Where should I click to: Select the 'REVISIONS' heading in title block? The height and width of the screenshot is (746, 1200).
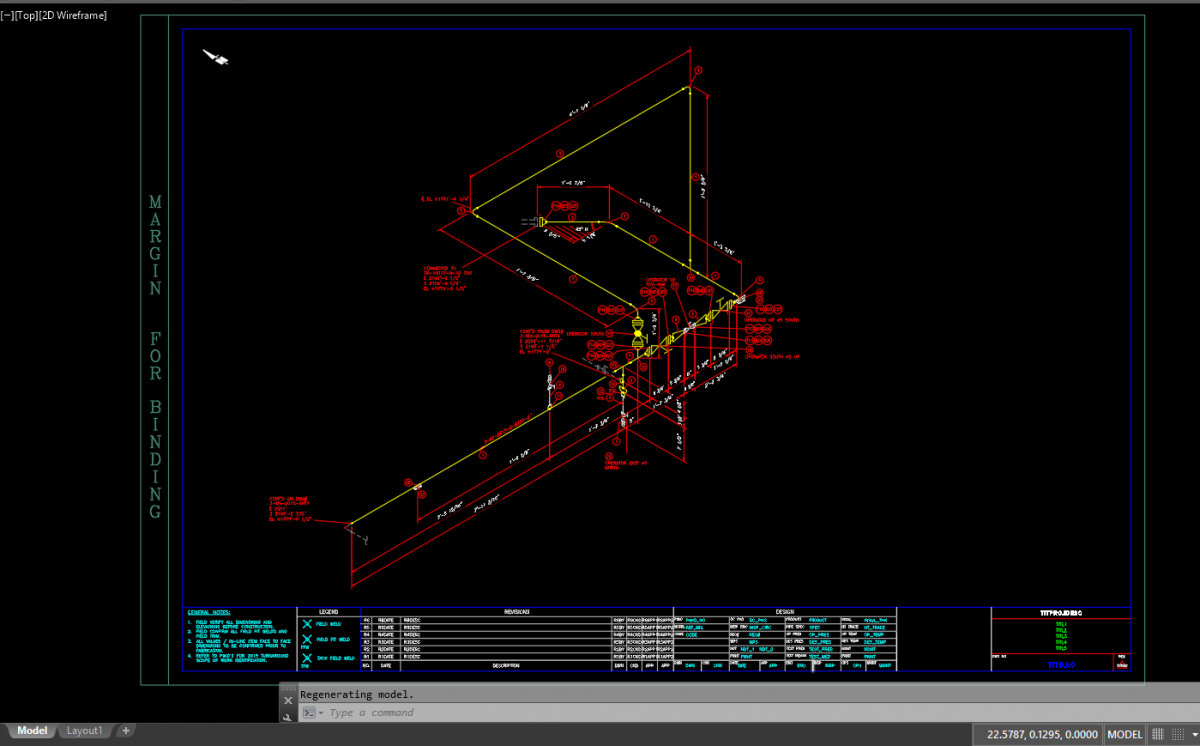(517, 612)
